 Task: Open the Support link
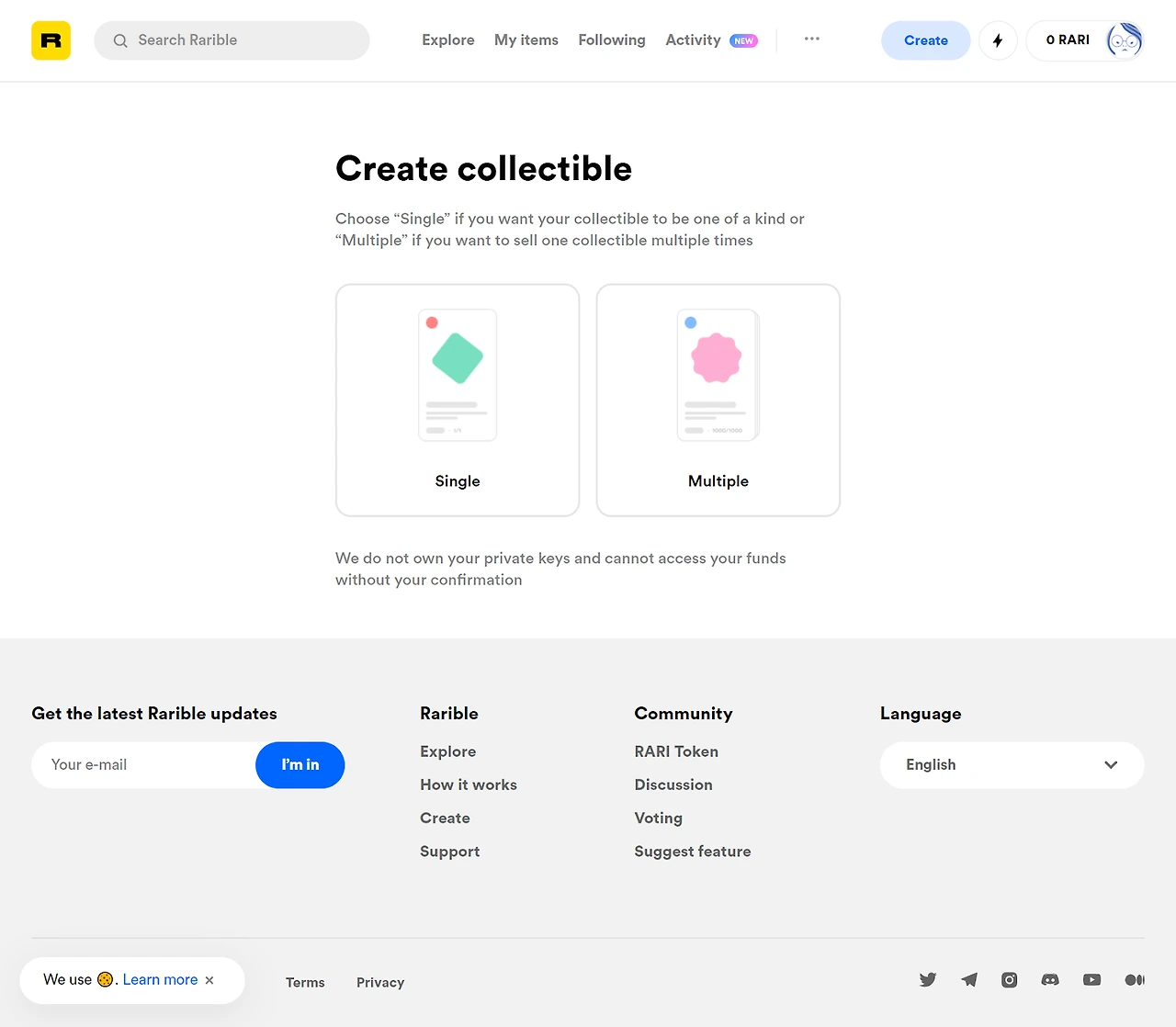[x=450, y=852]
